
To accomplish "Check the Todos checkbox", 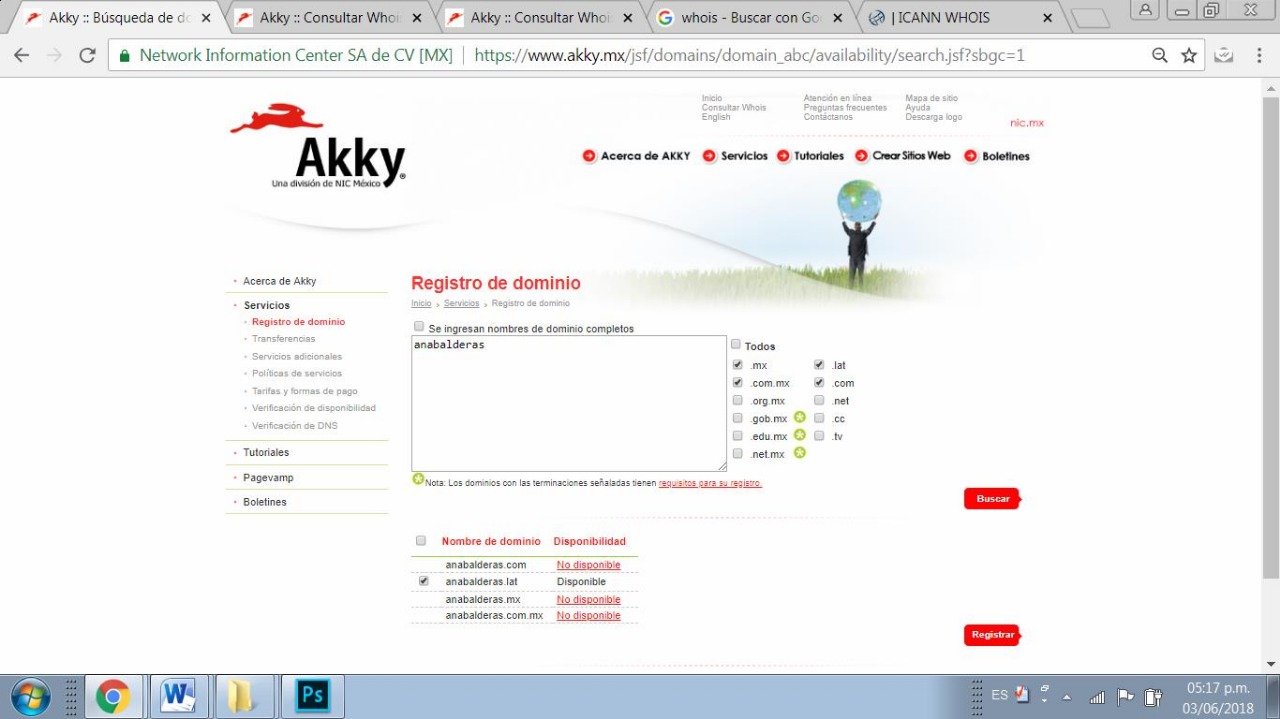I will (x=736, y=345).
